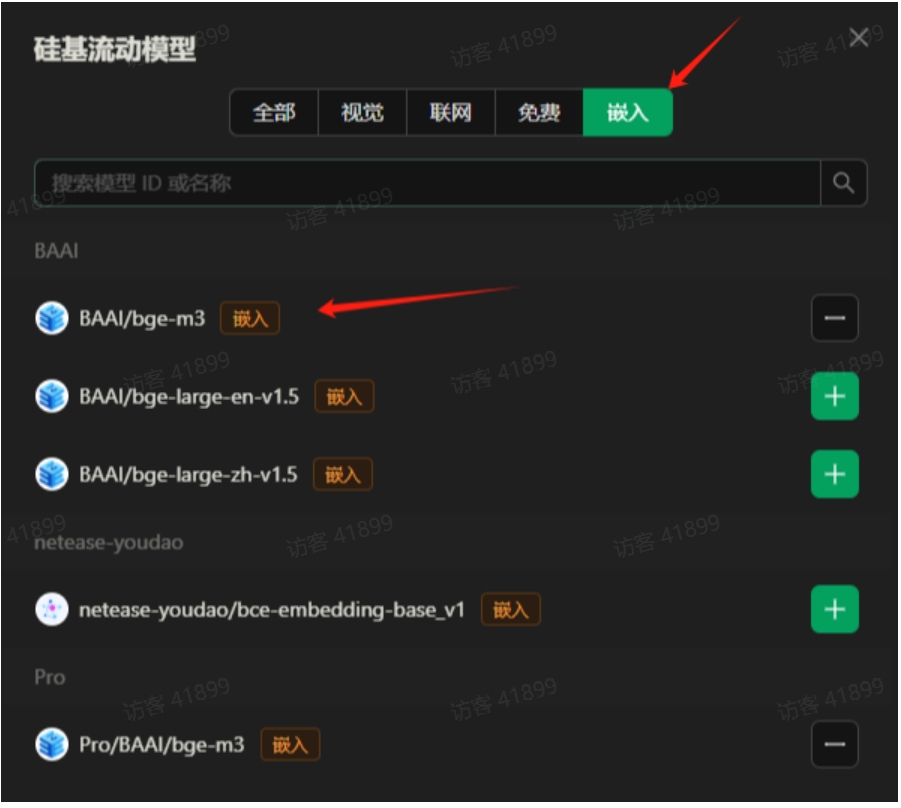The width and height of the screenshot is (901, 808).
Task: Click the 嵌入 tag beside bce-embedding-base_v1
Action: coord(510,609)
